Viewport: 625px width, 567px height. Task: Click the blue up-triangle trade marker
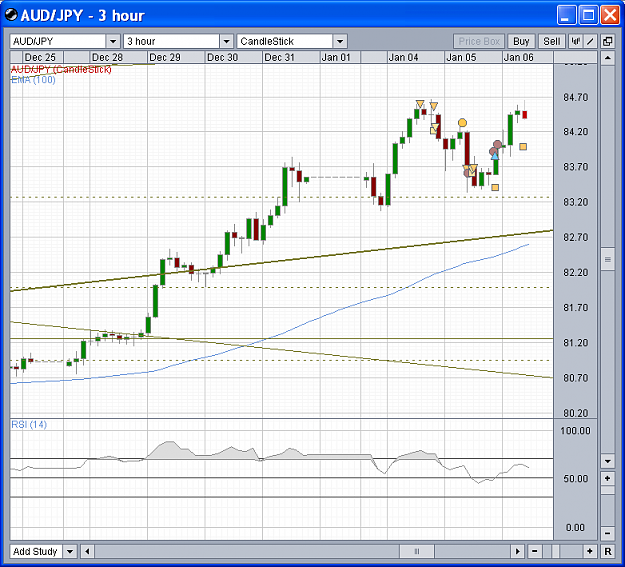(495, 156)
